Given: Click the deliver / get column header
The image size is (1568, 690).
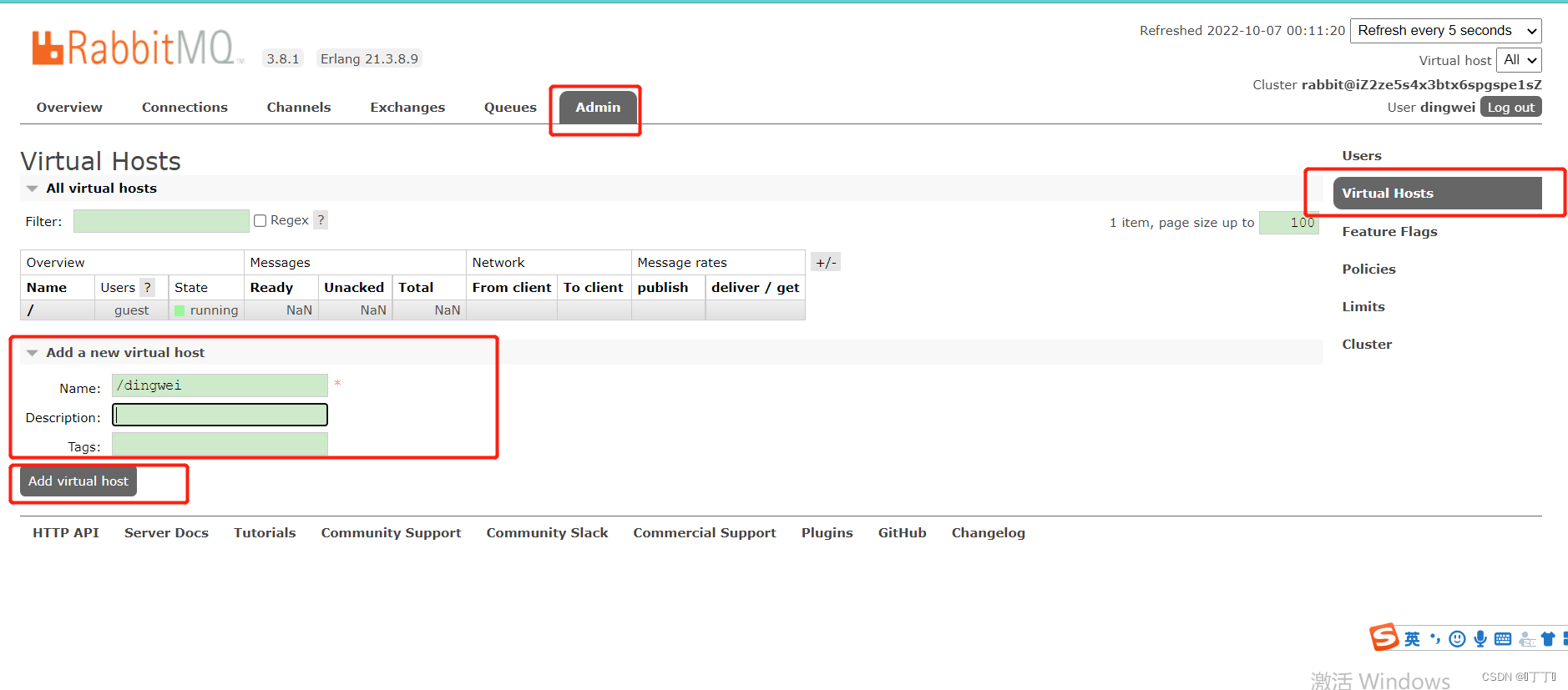Looking at the screenshot, I should (x=755, y=287).
